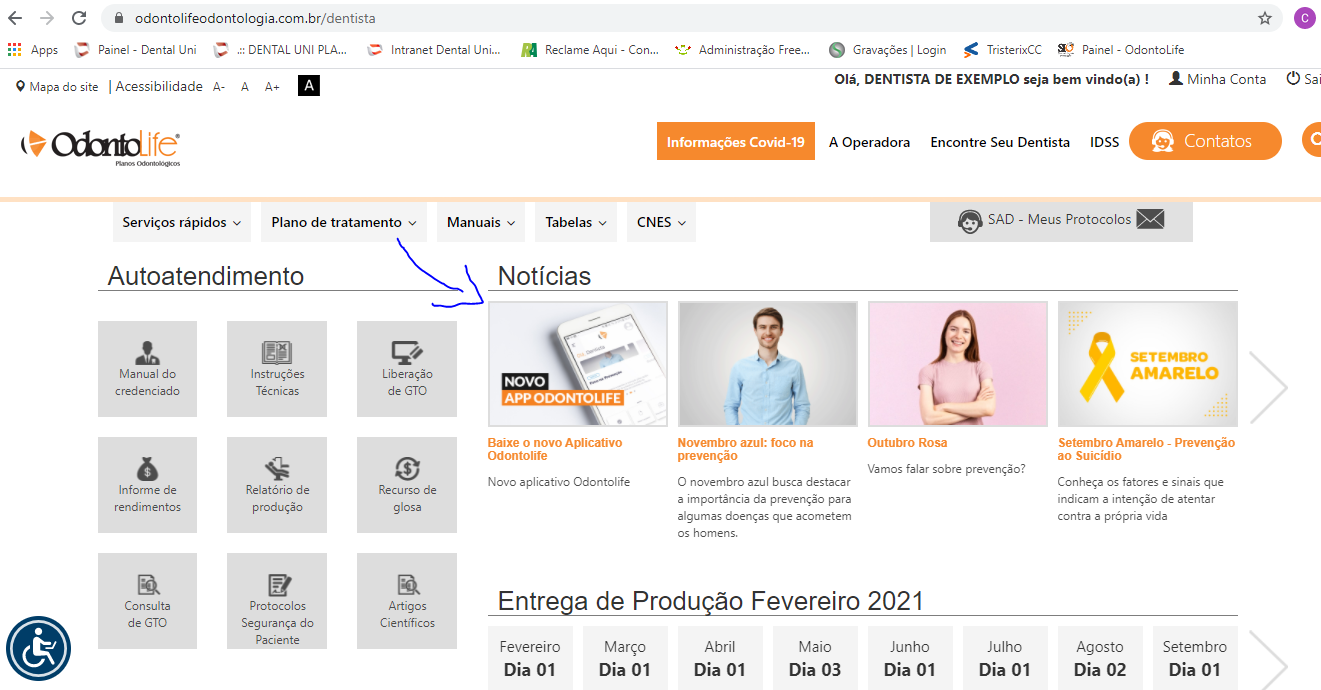Click the Liberação de GTO icon

[407, 354]
